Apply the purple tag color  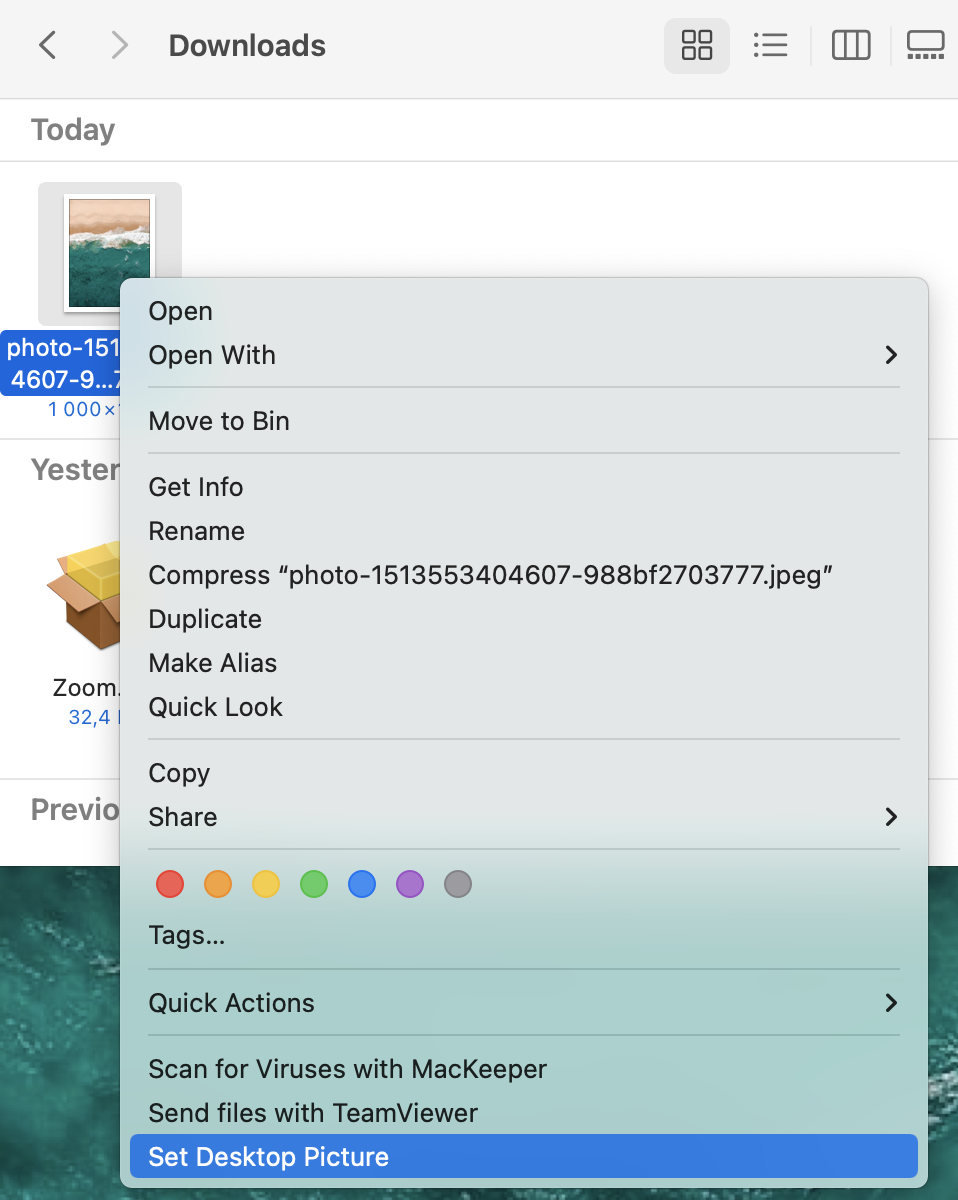pyautogui.click(x=410, y=884)
